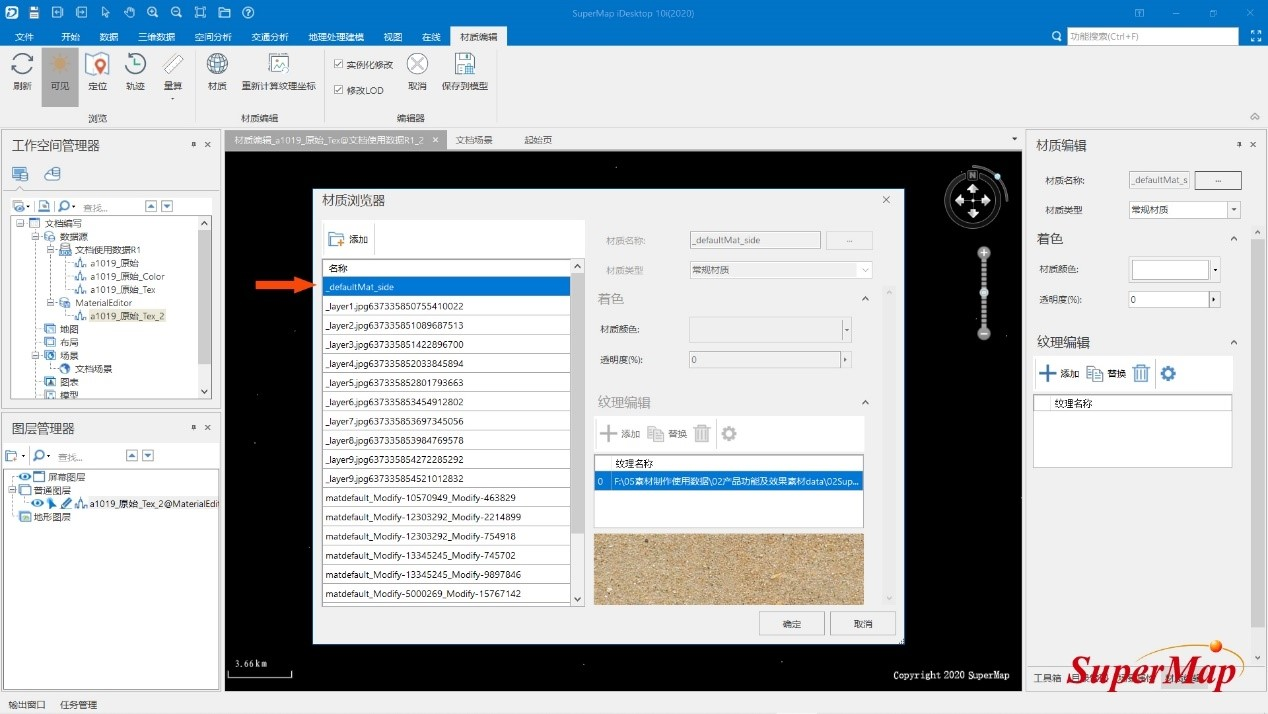Toggle visibility eye of 屏幕图层
Image resolution: width=1268 pixels, height=714 pixels.
(x=25, y=477)
